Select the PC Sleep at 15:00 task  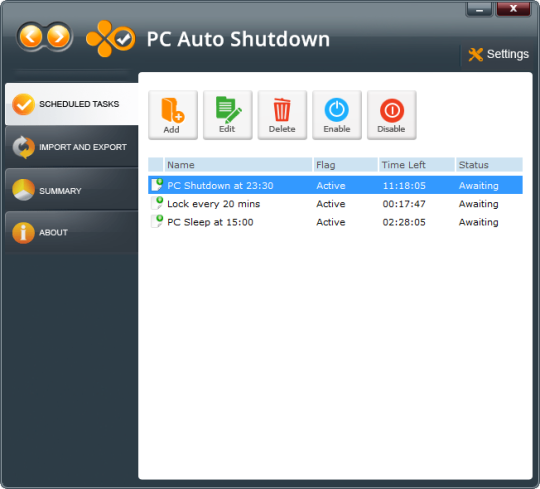click(x=335, y=222)
